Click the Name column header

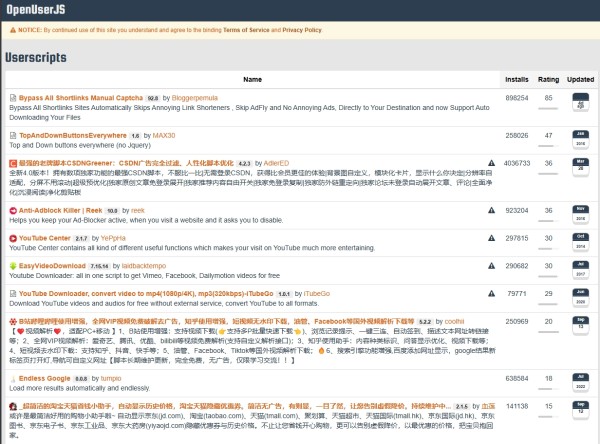click(253, 80)
